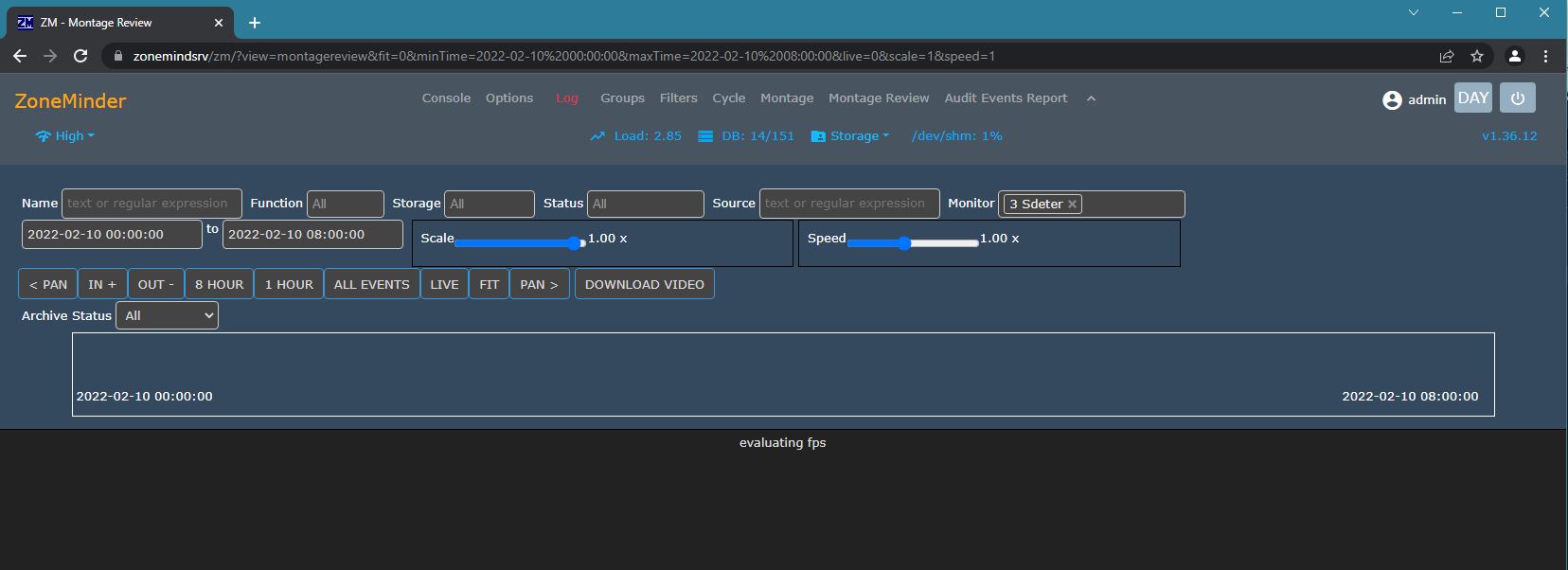Open the Archive Status dropdown
Viewport: 1568px width, 570px height.
click(167, 315)
